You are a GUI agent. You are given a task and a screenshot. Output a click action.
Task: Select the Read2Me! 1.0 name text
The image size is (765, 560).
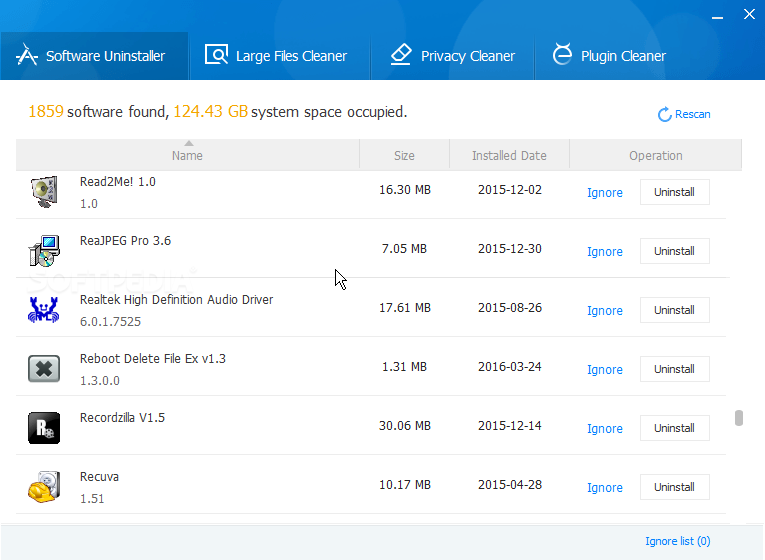(118, 181)
